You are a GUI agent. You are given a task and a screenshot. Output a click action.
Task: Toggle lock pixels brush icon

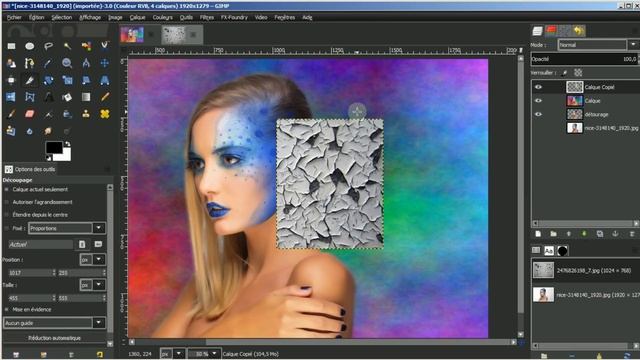(564, 73)
